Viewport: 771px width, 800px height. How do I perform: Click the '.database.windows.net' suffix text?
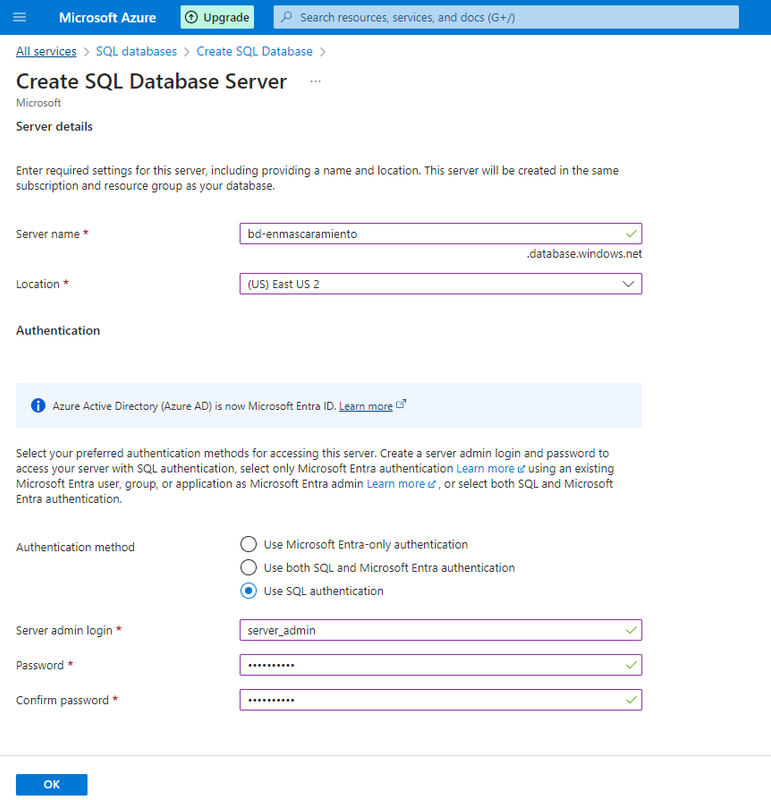pyautogui.click(x=584, y=254)
